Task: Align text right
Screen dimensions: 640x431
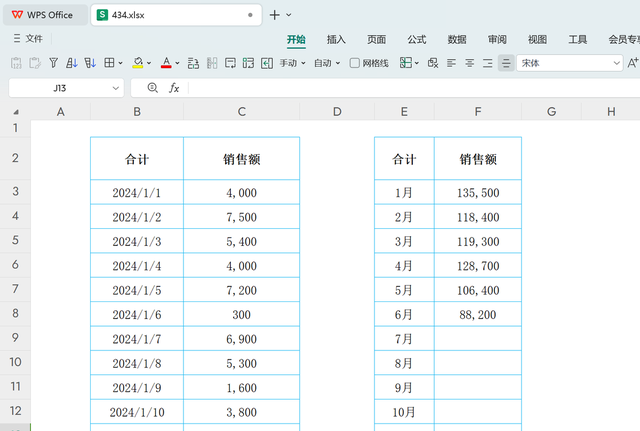Action: tap(488, 63)
